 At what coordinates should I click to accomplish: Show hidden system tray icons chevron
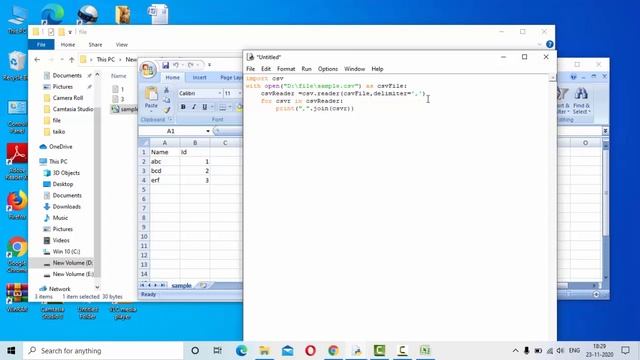[x=516, y=351]
